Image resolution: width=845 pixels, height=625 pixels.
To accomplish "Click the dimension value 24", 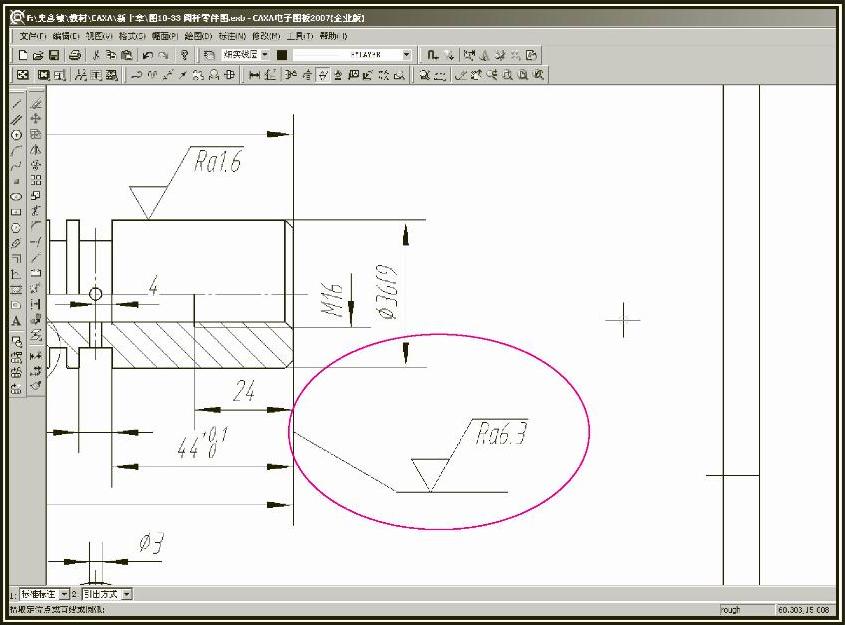I will pos(244,391).
